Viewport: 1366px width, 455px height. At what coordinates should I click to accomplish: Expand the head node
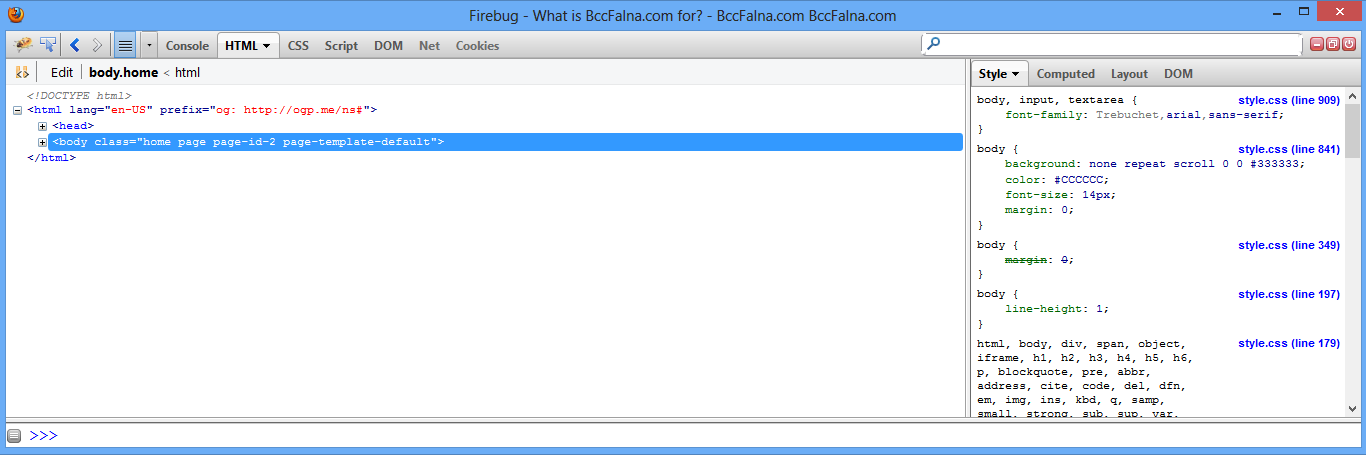(42, 126)
